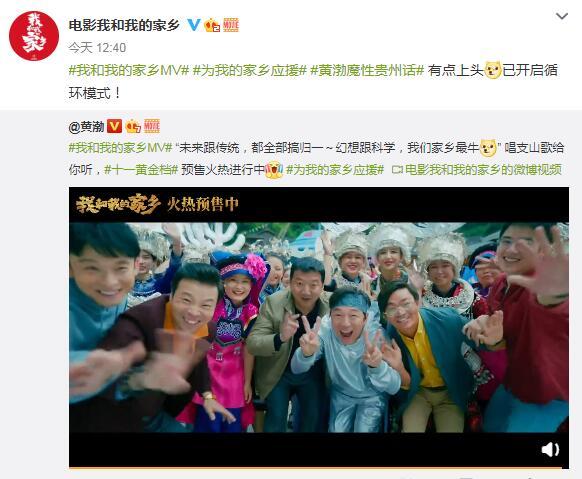Click the video progress bar under the player

[319, 467]
